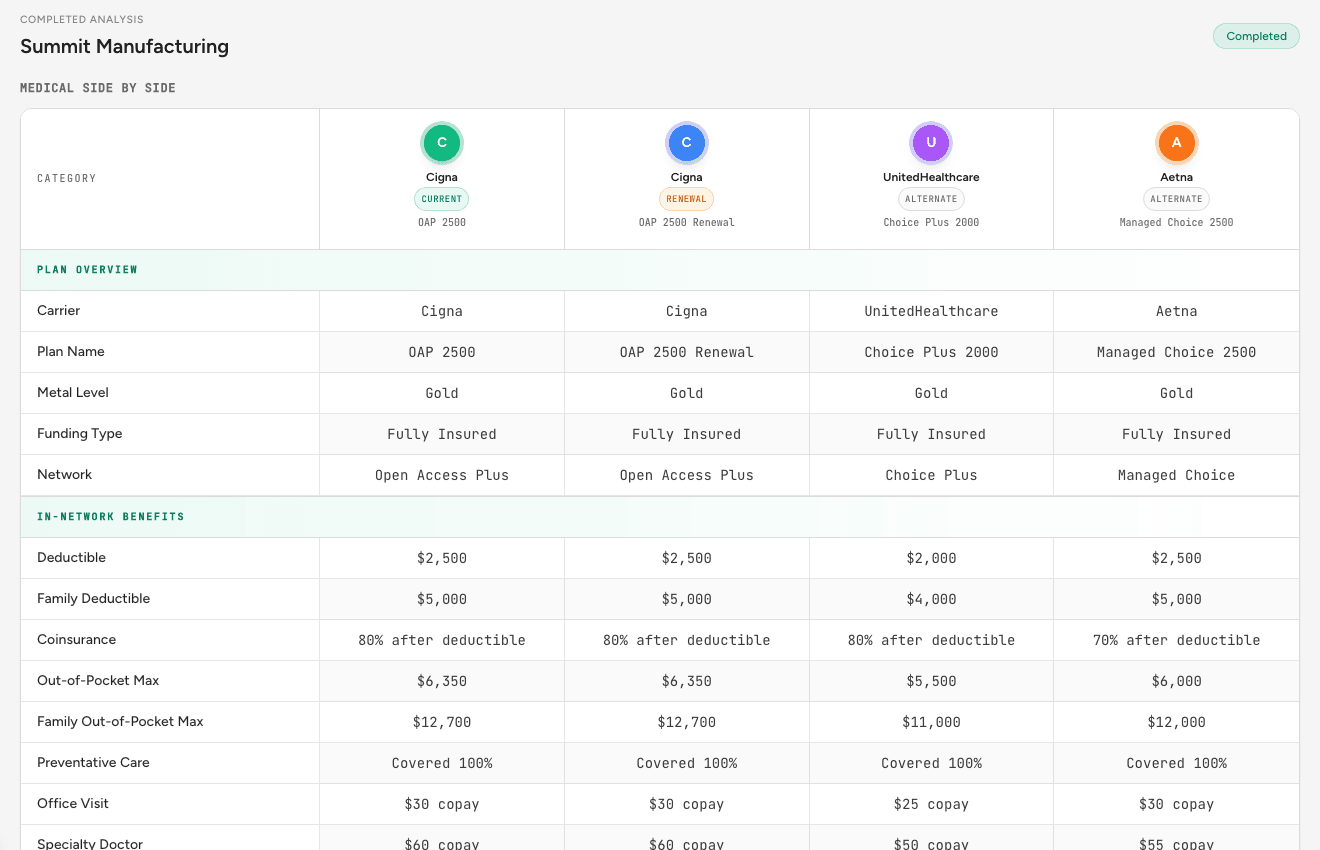The height and width of the screenshot is (850, 1320).
Task: Click the $50 copay Specialty Doctor value
Action: (x=931, y=845)
